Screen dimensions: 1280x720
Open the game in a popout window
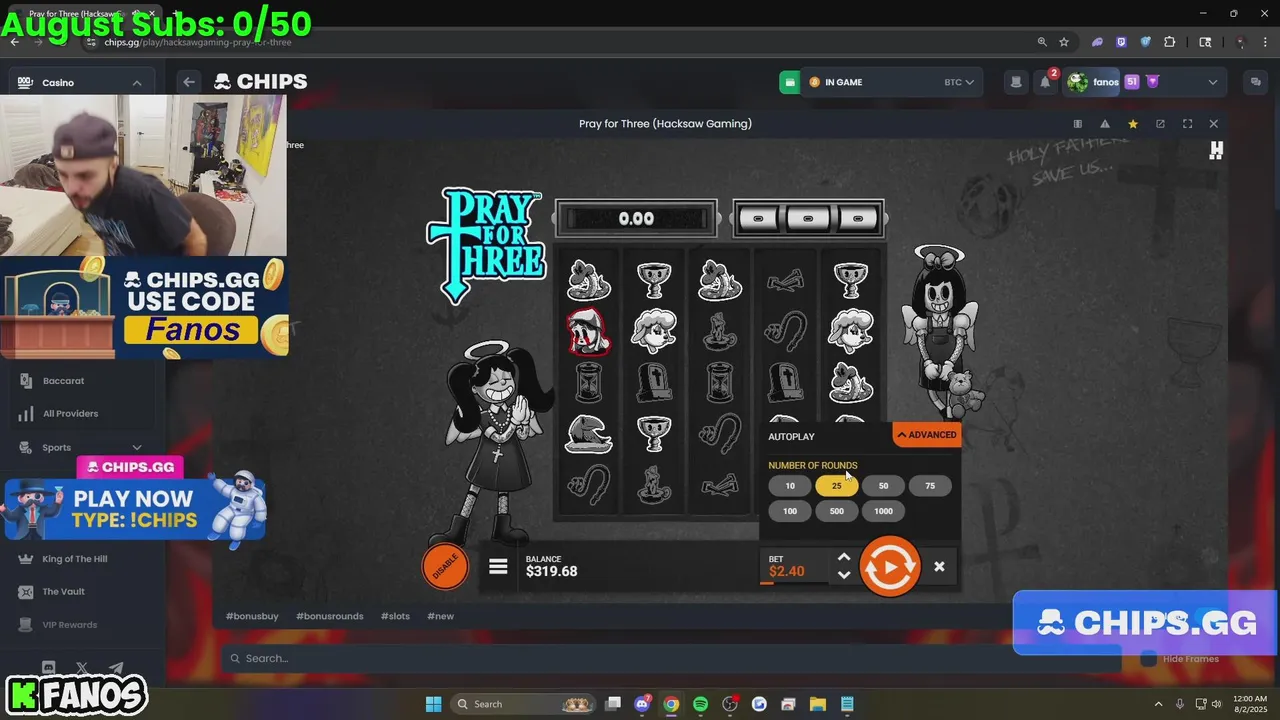1160,124
